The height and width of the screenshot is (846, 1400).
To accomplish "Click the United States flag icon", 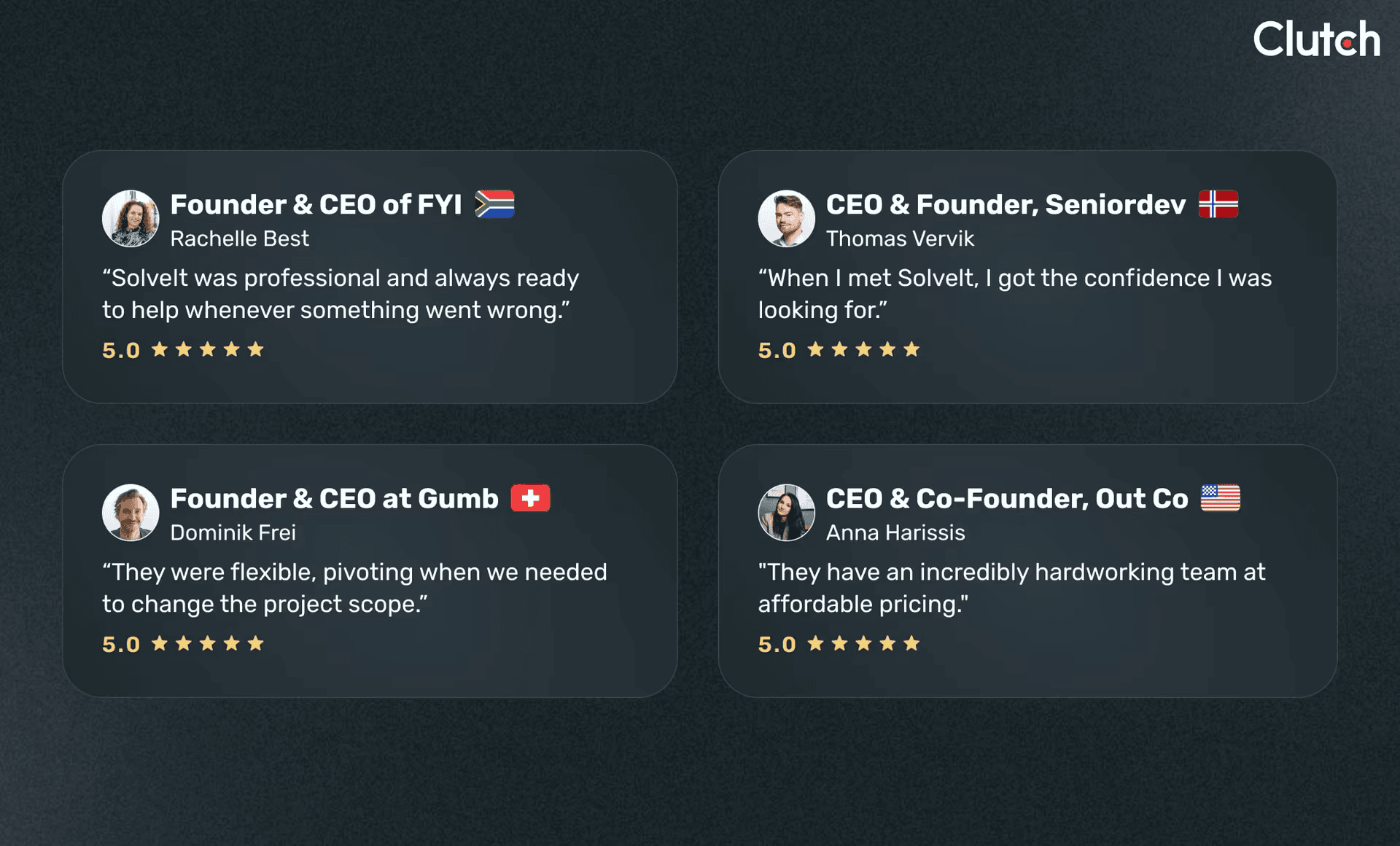I will coord(1220,498).
